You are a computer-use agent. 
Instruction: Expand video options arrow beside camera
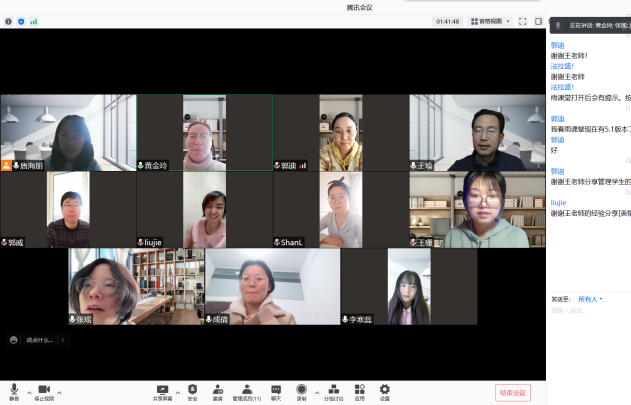[x=60, y=391]
